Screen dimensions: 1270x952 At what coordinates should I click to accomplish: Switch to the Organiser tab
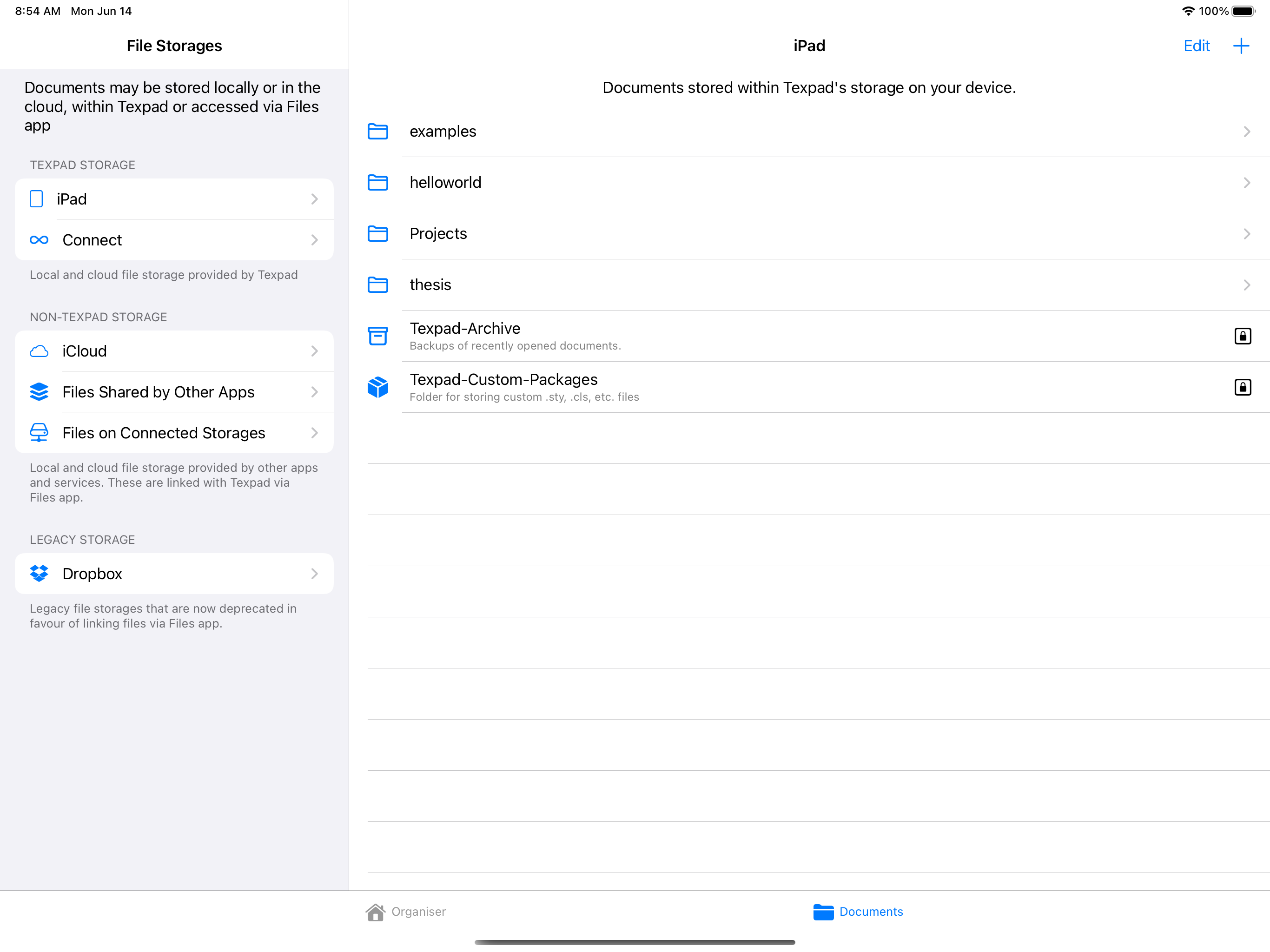405,912
